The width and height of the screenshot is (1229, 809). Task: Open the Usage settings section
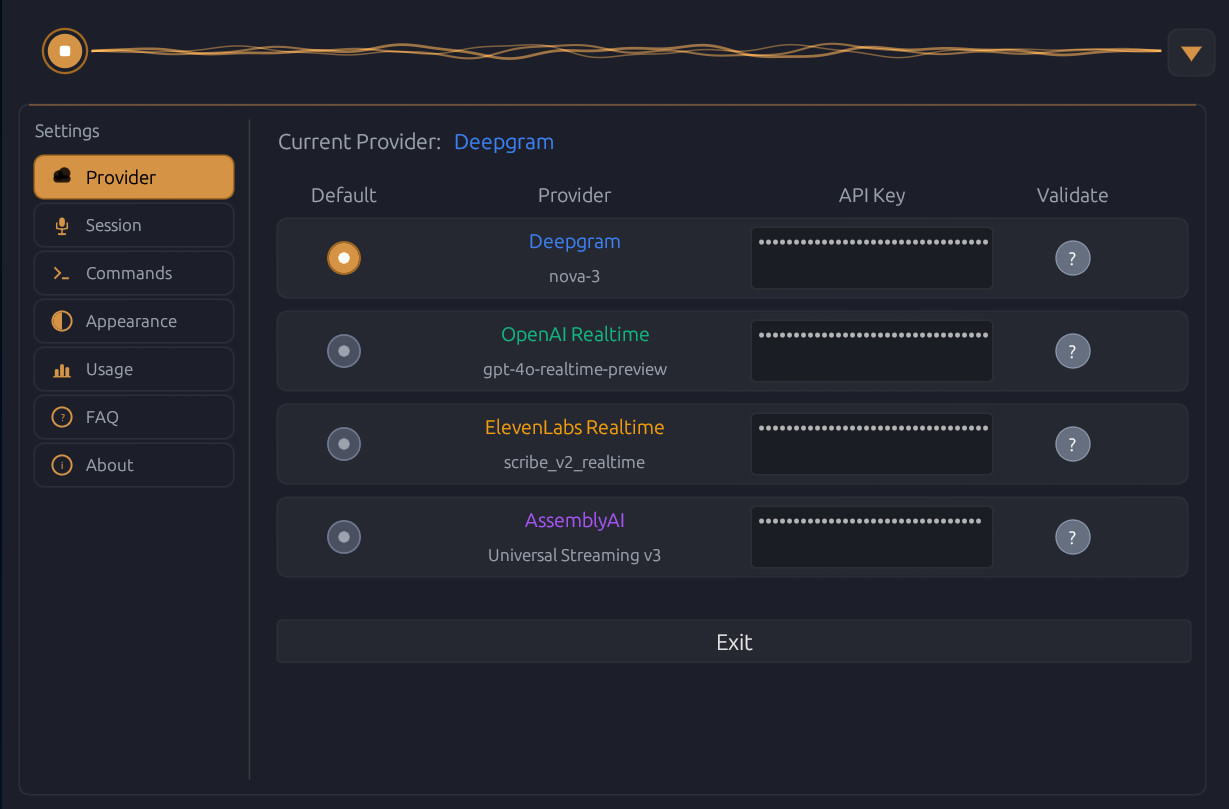(x=133, y=369)
